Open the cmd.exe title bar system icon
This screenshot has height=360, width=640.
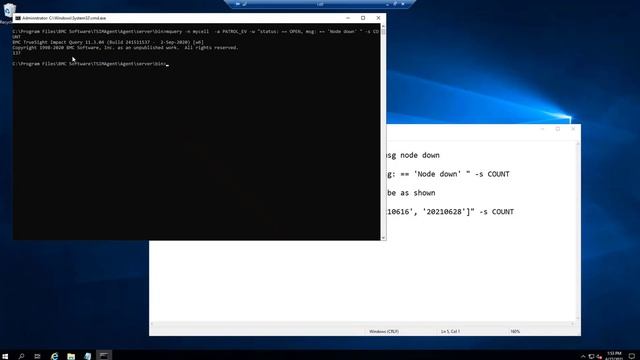tap(18, 18)
